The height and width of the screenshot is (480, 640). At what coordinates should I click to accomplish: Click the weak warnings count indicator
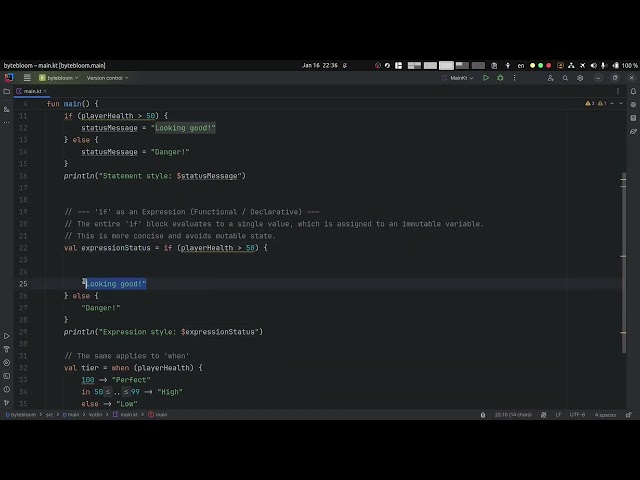tap(602, 104)
